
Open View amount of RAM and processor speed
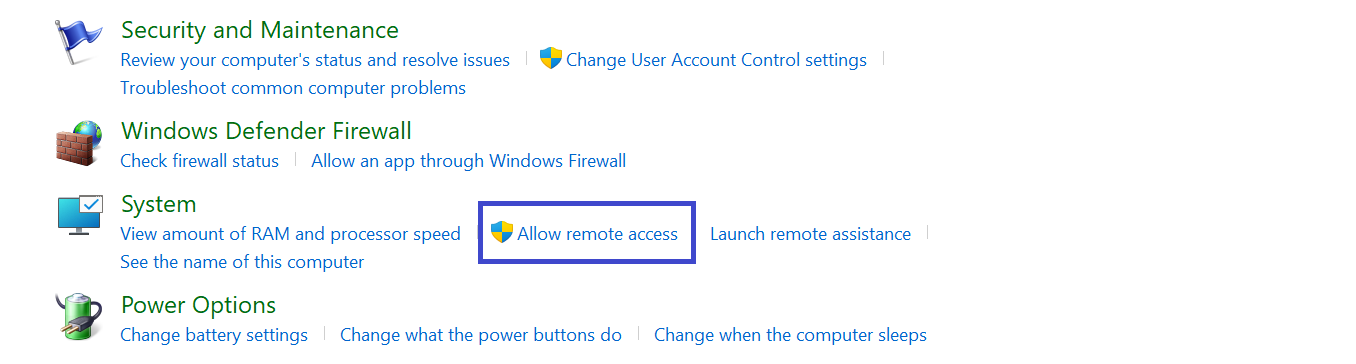tap(290, 234)
